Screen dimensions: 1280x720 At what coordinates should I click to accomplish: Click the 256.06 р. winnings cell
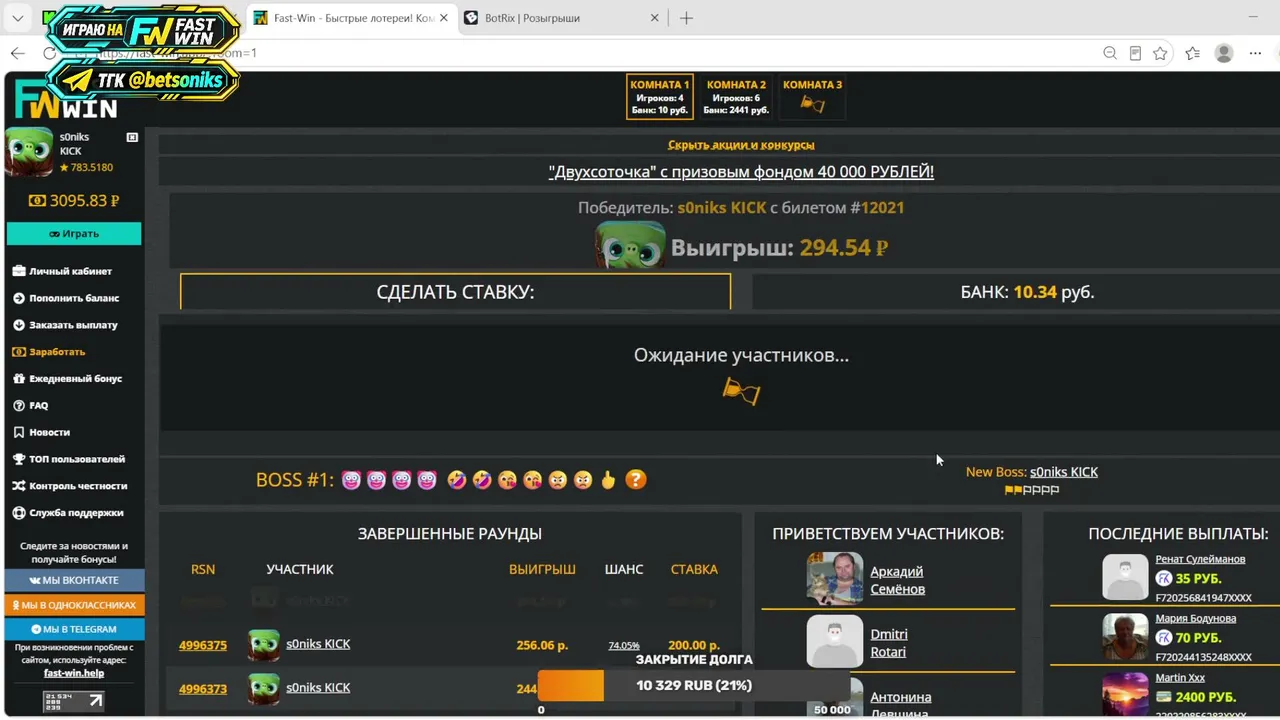(542, 646)
